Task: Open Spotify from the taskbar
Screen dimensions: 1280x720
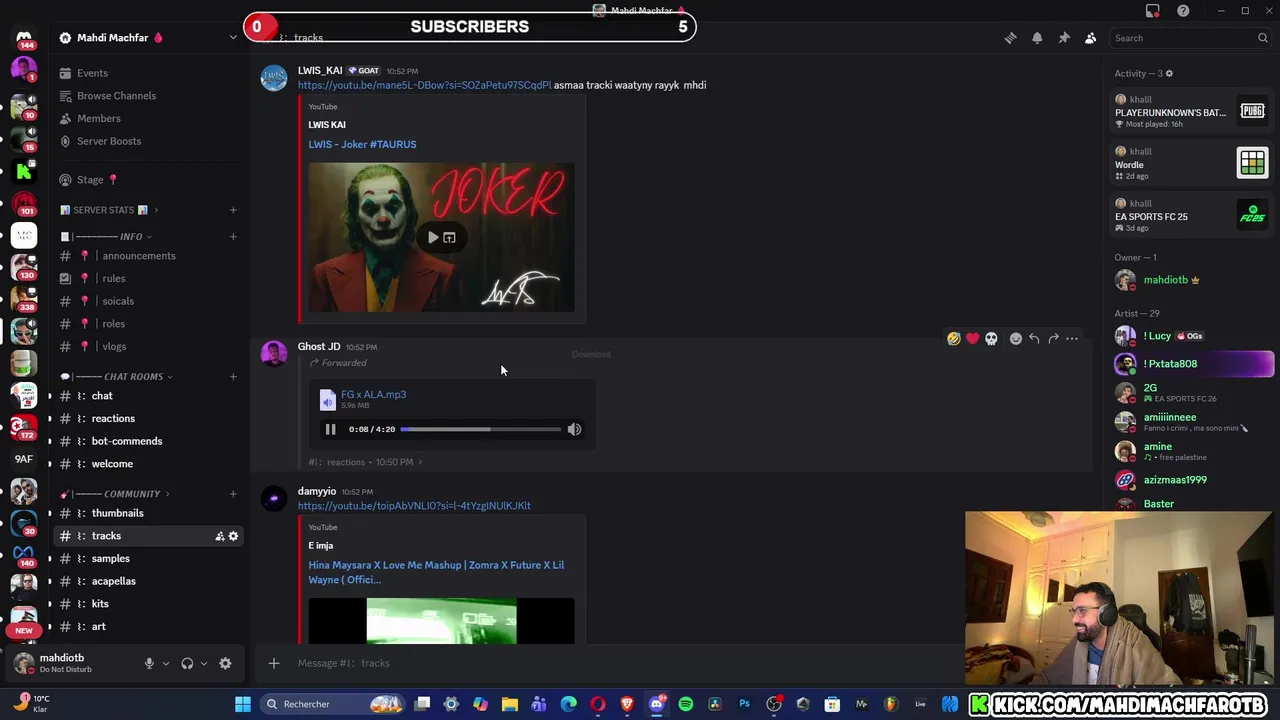Action: point(686,704)
